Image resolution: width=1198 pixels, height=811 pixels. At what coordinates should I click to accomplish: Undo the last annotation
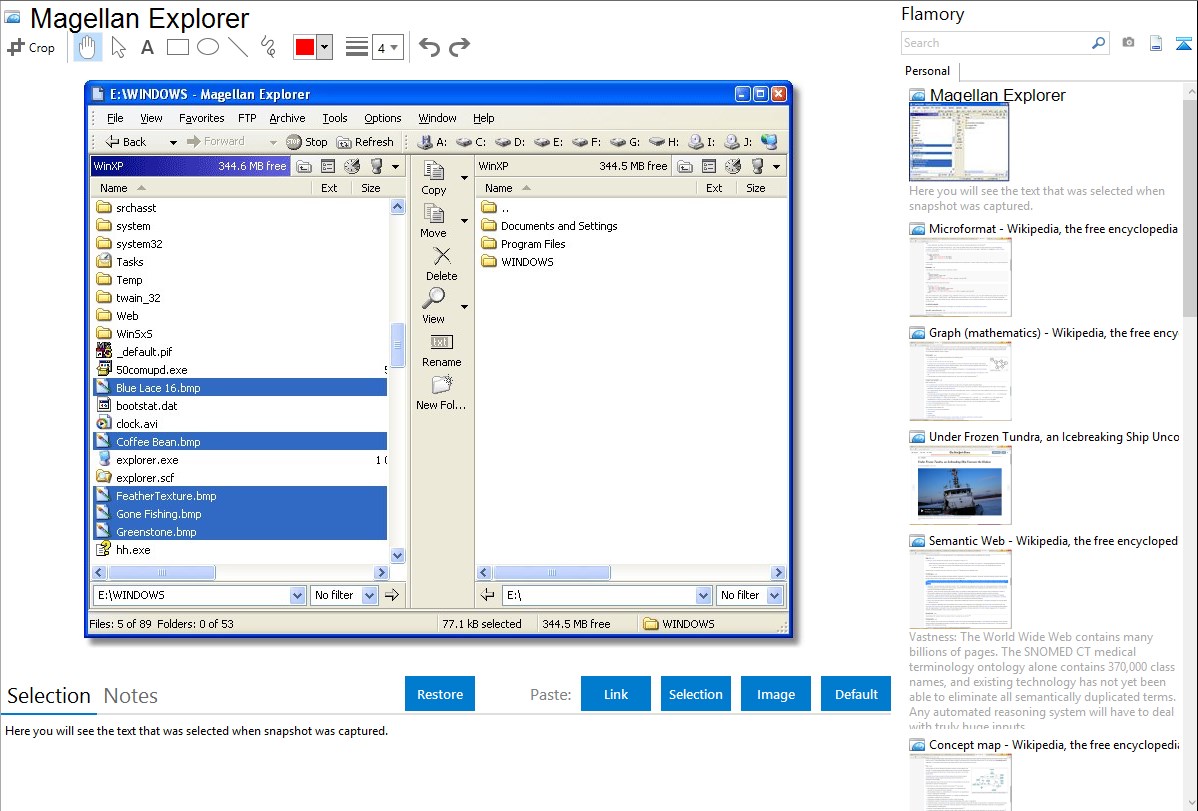429,47
